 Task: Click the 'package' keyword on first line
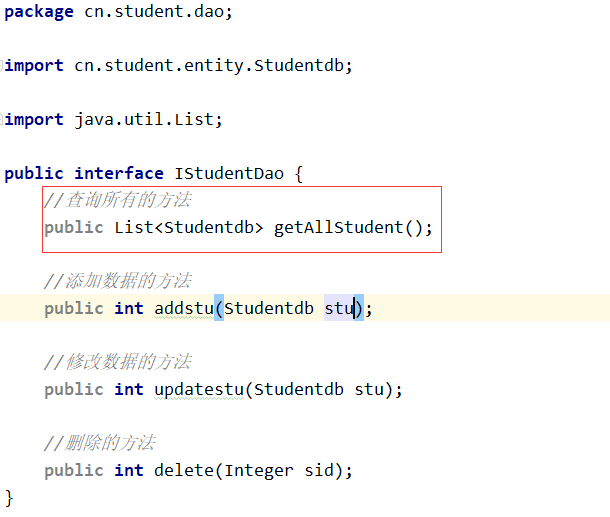click(x=39, y=12)
